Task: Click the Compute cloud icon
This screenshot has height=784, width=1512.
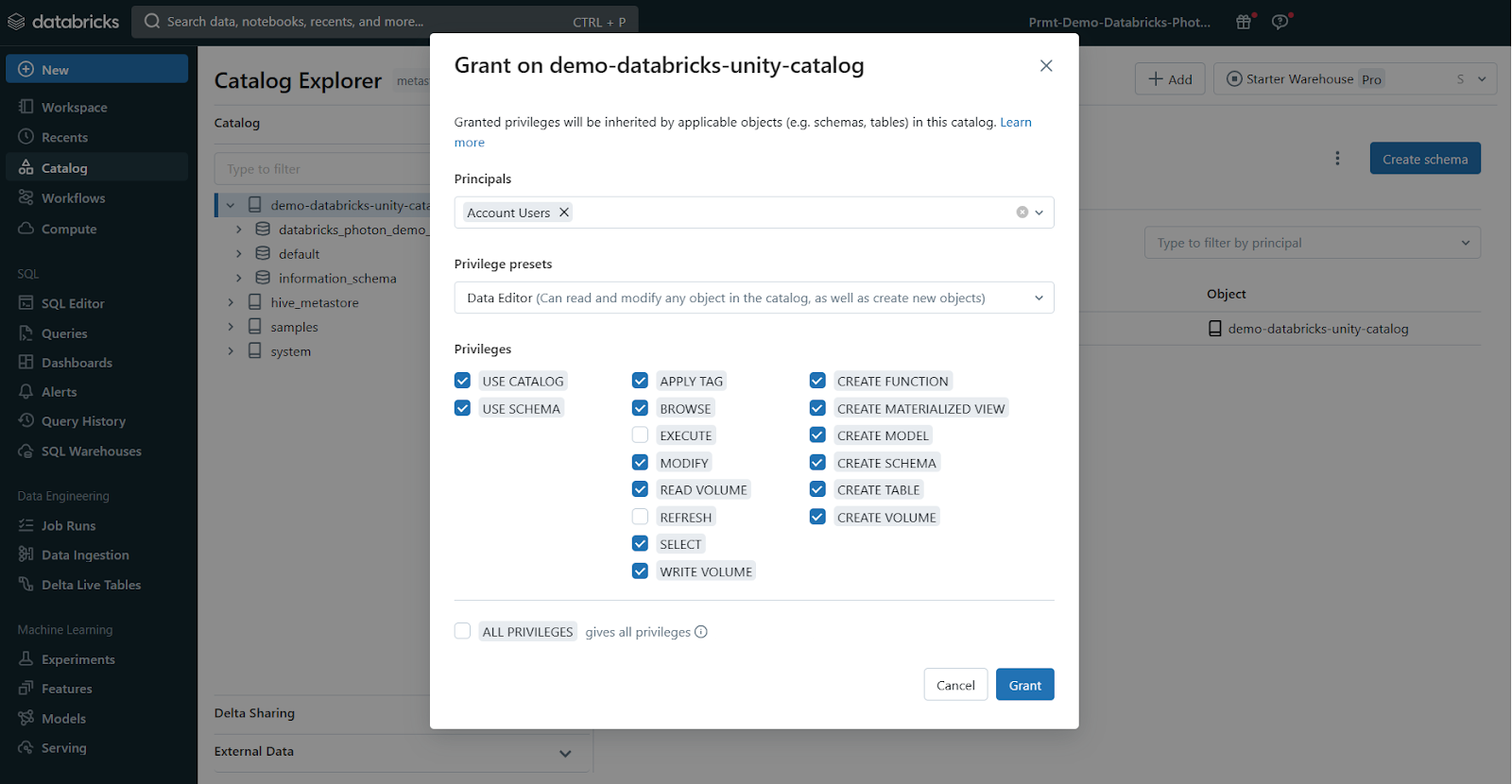Action: (x=26, y=229)
